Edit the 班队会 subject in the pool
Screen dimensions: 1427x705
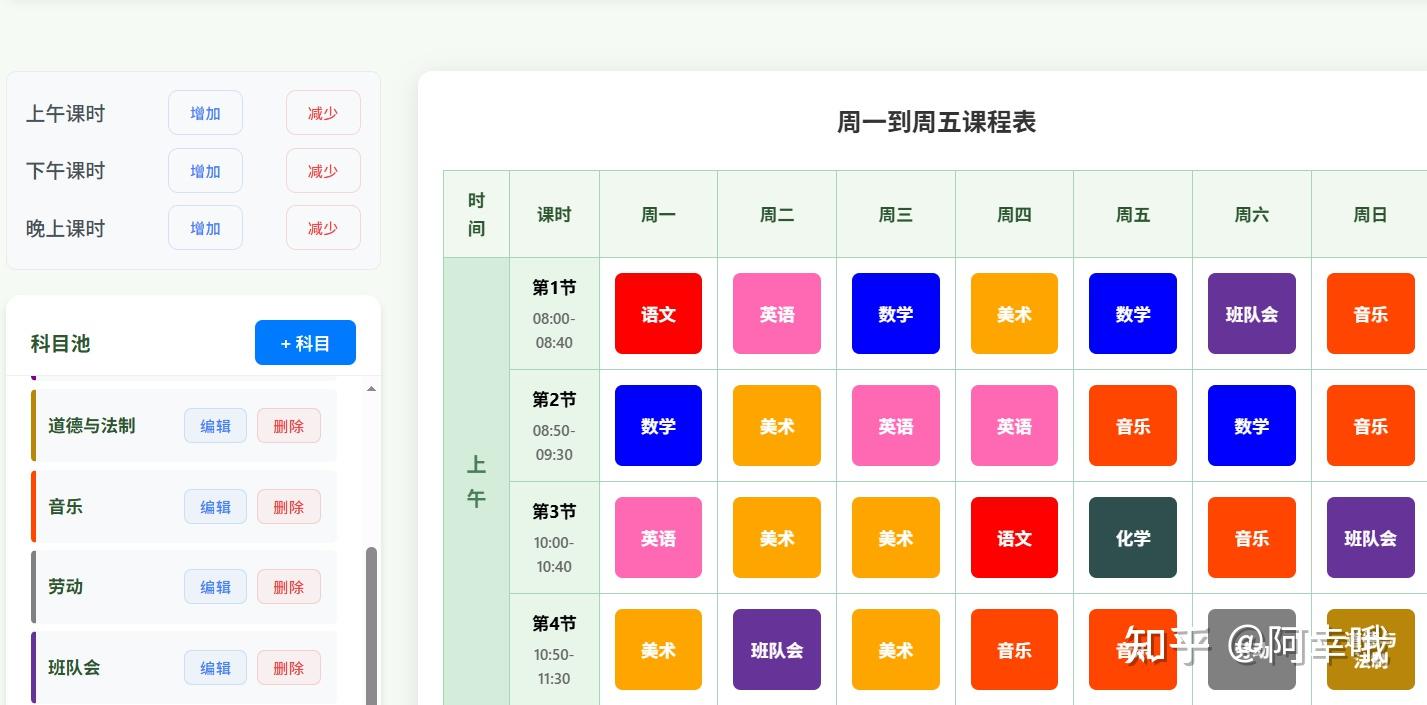pos(215,668)
